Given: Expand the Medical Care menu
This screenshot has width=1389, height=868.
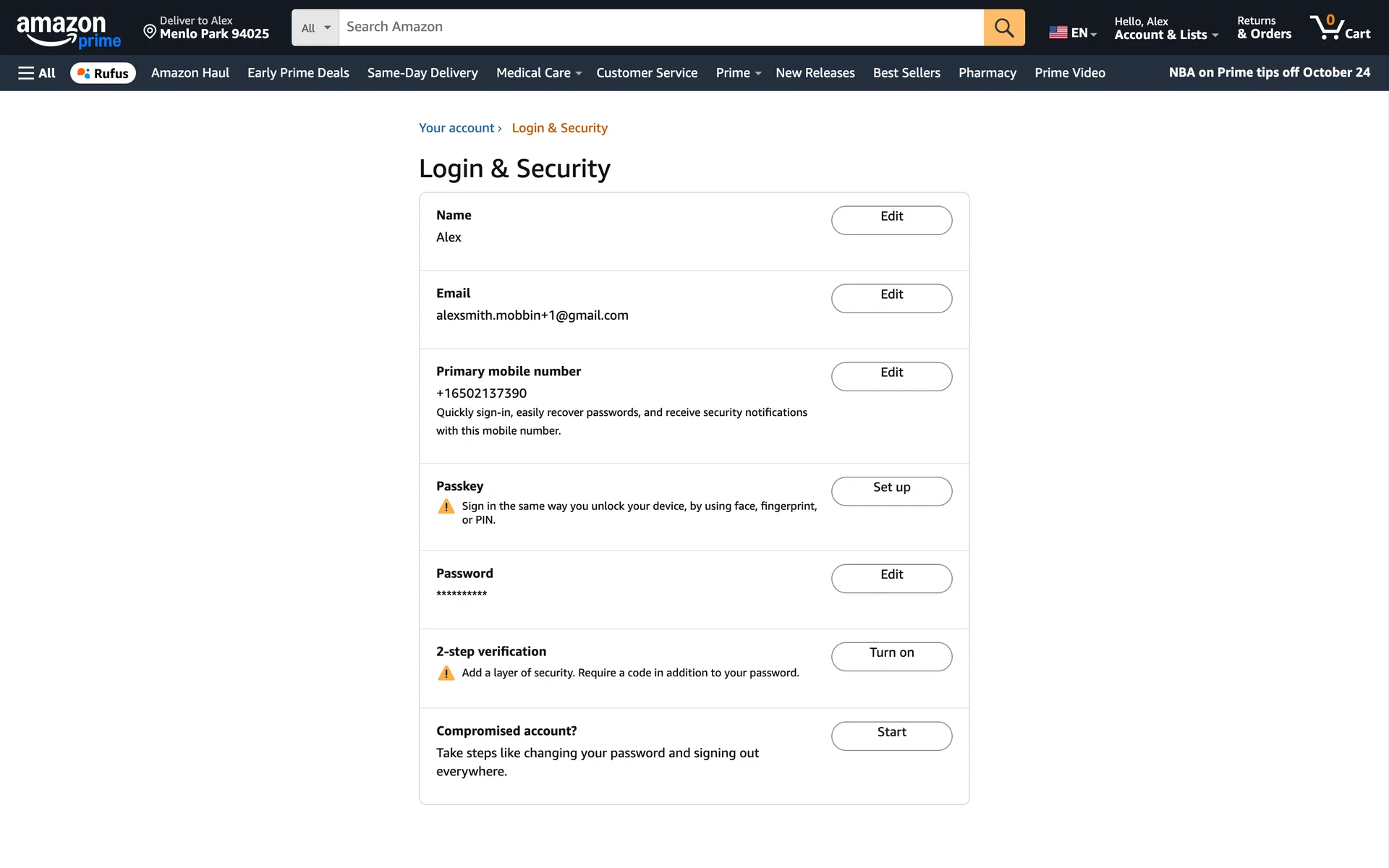Looking at the screenshot, I should tap(538, 73).
